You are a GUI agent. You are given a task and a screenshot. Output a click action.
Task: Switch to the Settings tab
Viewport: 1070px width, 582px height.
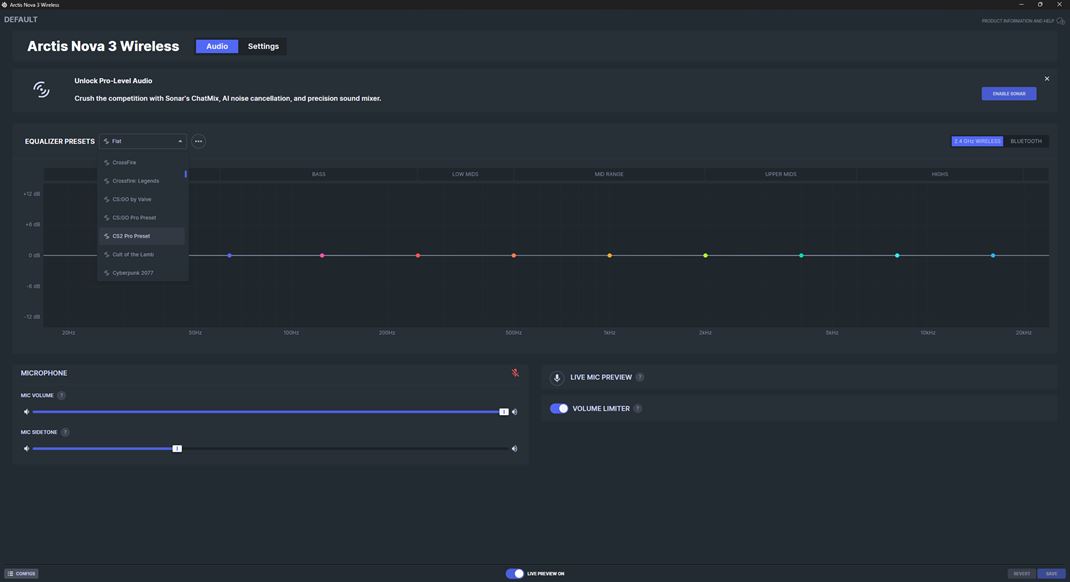coord(263,46)
